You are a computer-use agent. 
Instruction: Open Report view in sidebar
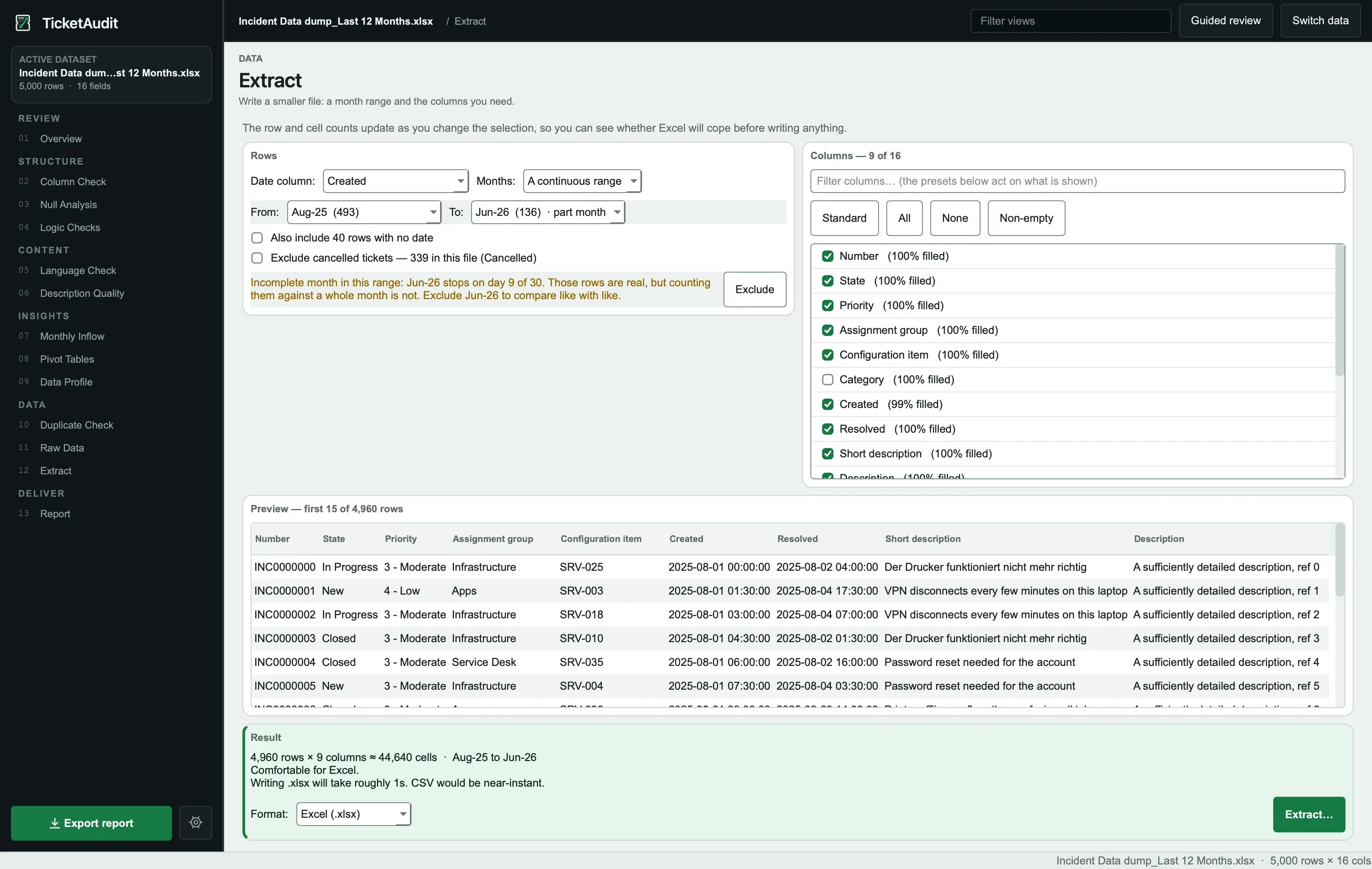tap(55, 514)
